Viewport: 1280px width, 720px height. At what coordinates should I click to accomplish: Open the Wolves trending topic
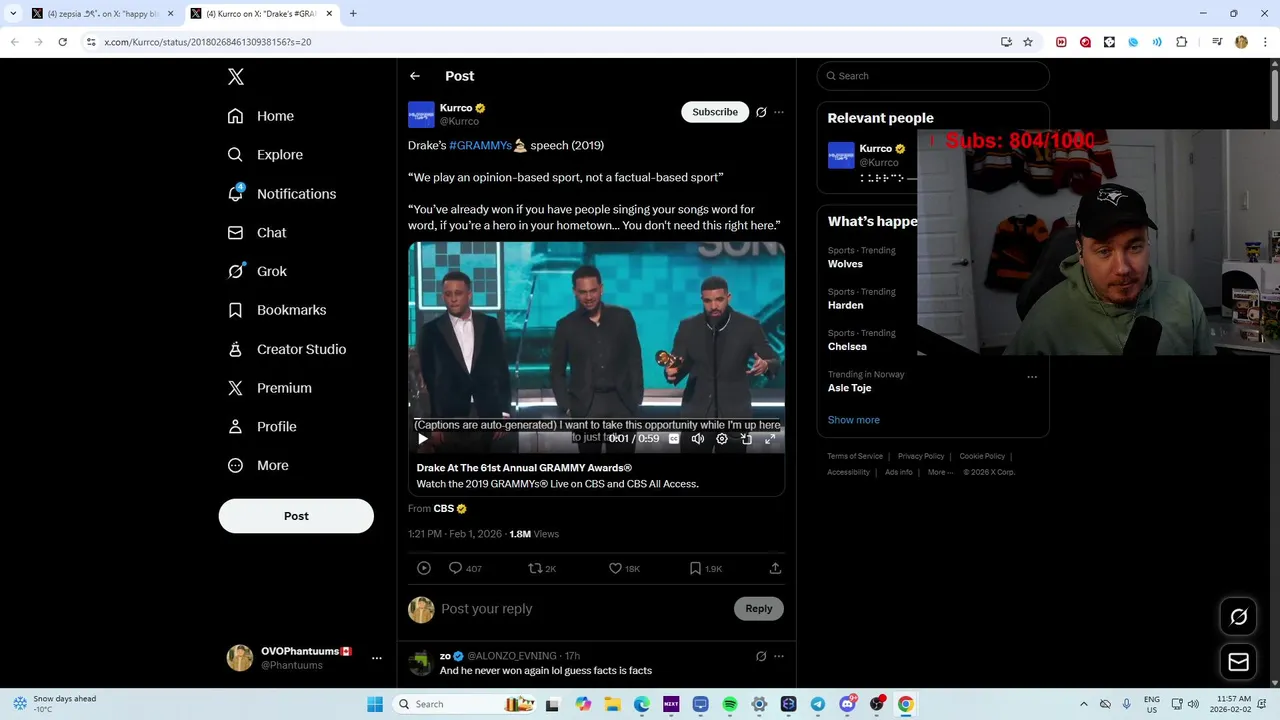(x=845, y=264)
